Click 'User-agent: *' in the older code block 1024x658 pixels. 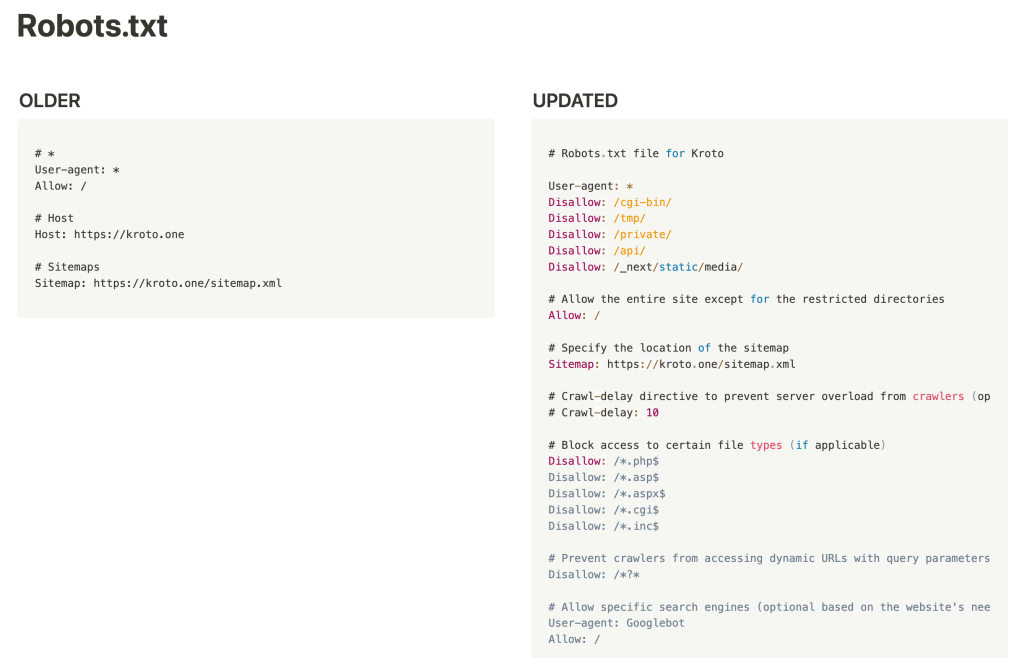[77, 170]
